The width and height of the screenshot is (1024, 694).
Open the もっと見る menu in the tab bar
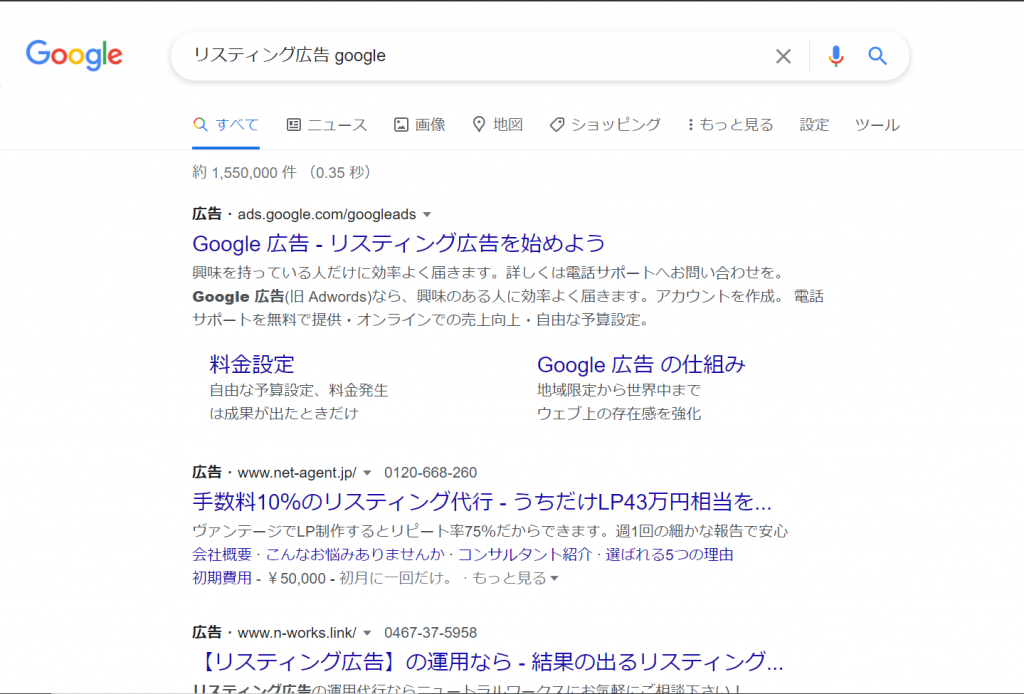731,124
